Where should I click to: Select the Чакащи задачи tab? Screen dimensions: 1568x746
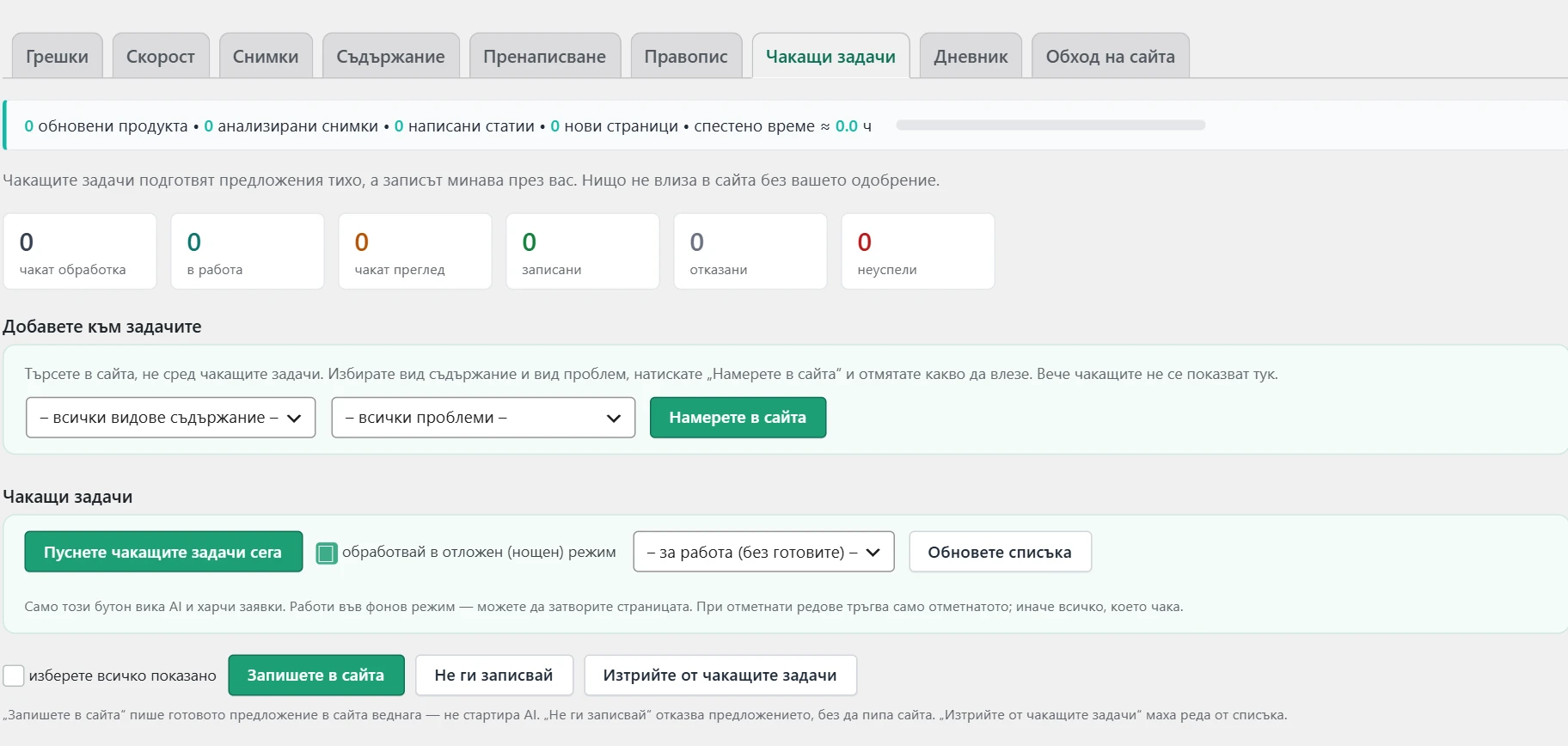coord(830,56)
